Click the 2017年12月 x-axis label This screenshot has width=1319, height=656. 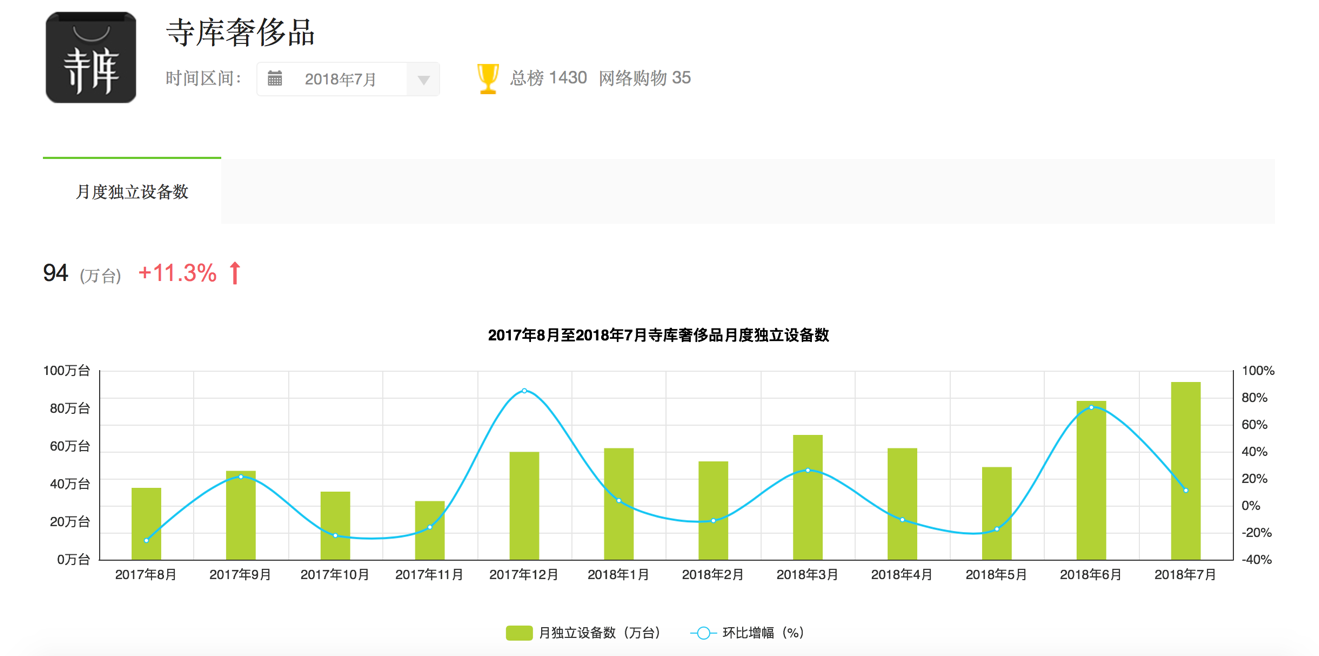coord(524,575)
